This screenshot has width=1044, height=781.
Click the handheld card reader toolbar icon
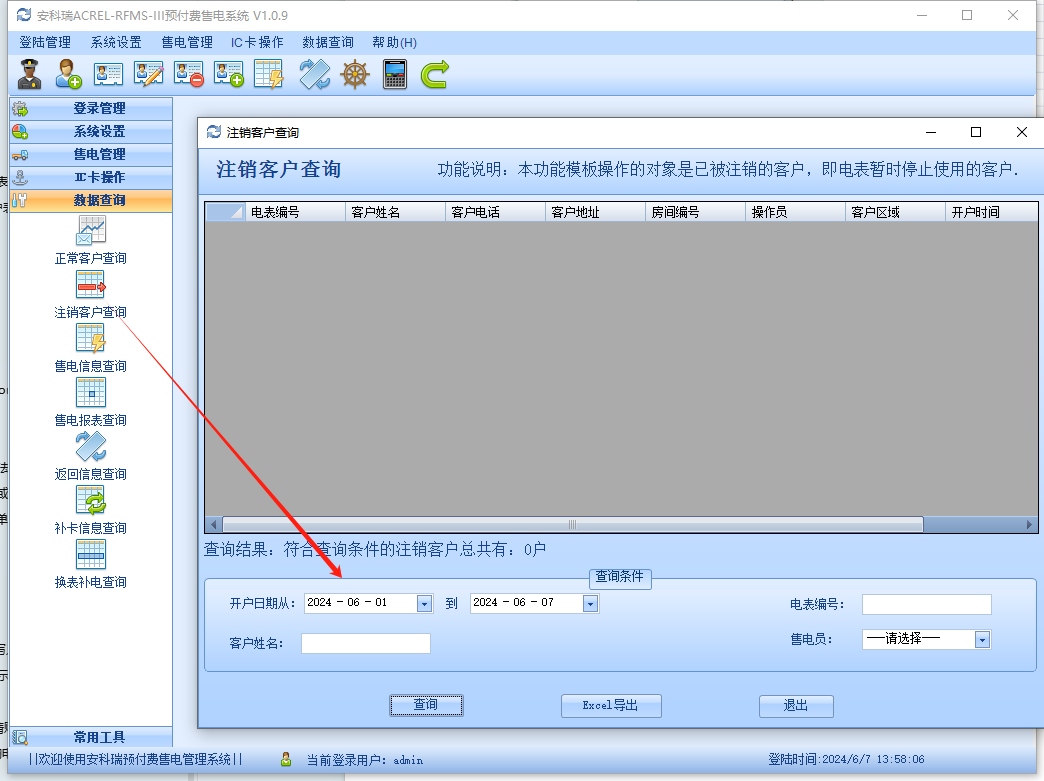click(395, 74)
